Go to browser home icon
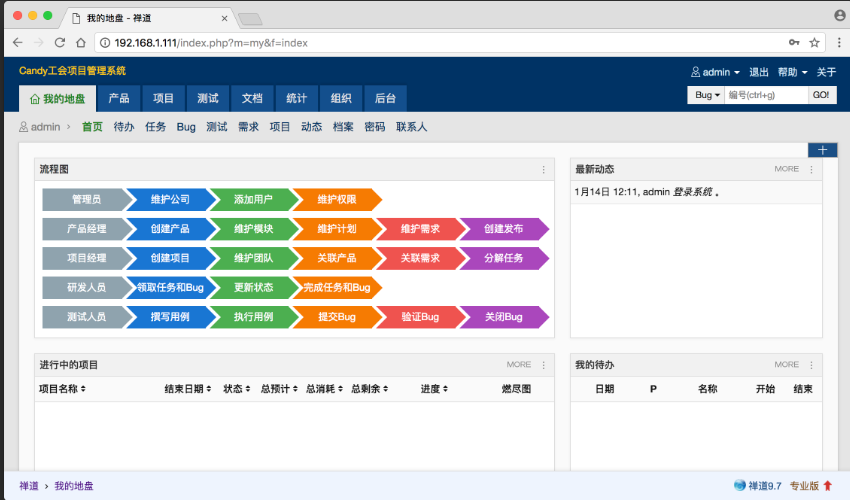The image size is (850, 500). (81, 42)
